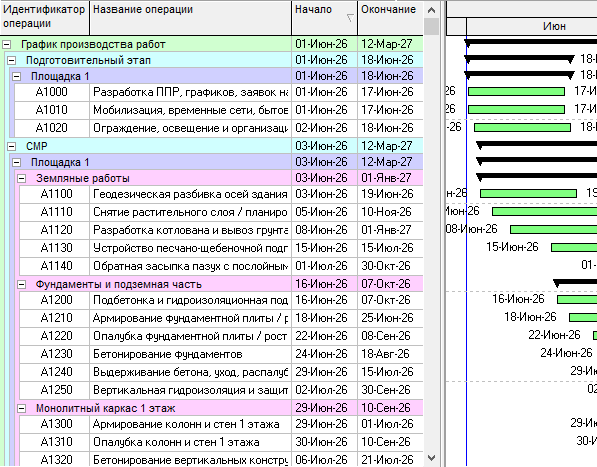Click end date 01-Янв-27 of A1120

coord(386,230)
